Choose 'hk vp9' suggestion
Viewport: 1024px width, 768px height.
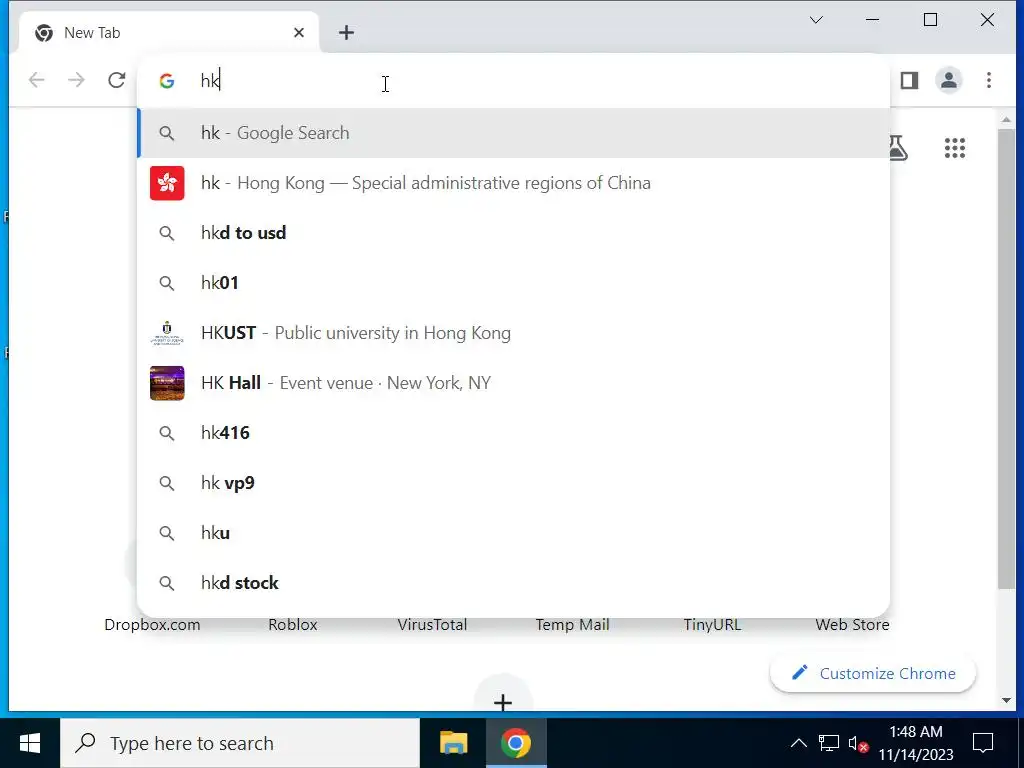point(513,483)
